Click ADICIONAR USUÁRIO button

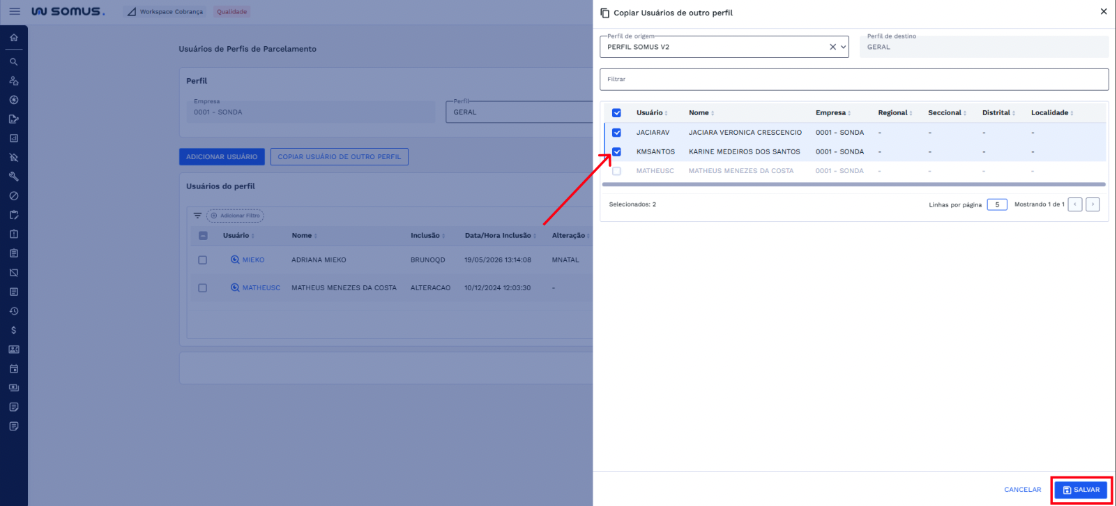tap(222, 157)
